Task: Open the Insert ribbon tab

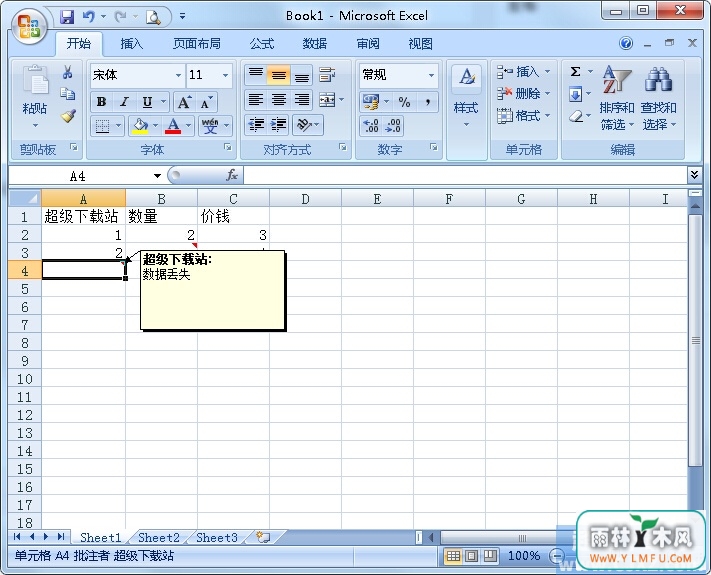Action: tap(131, 44)
